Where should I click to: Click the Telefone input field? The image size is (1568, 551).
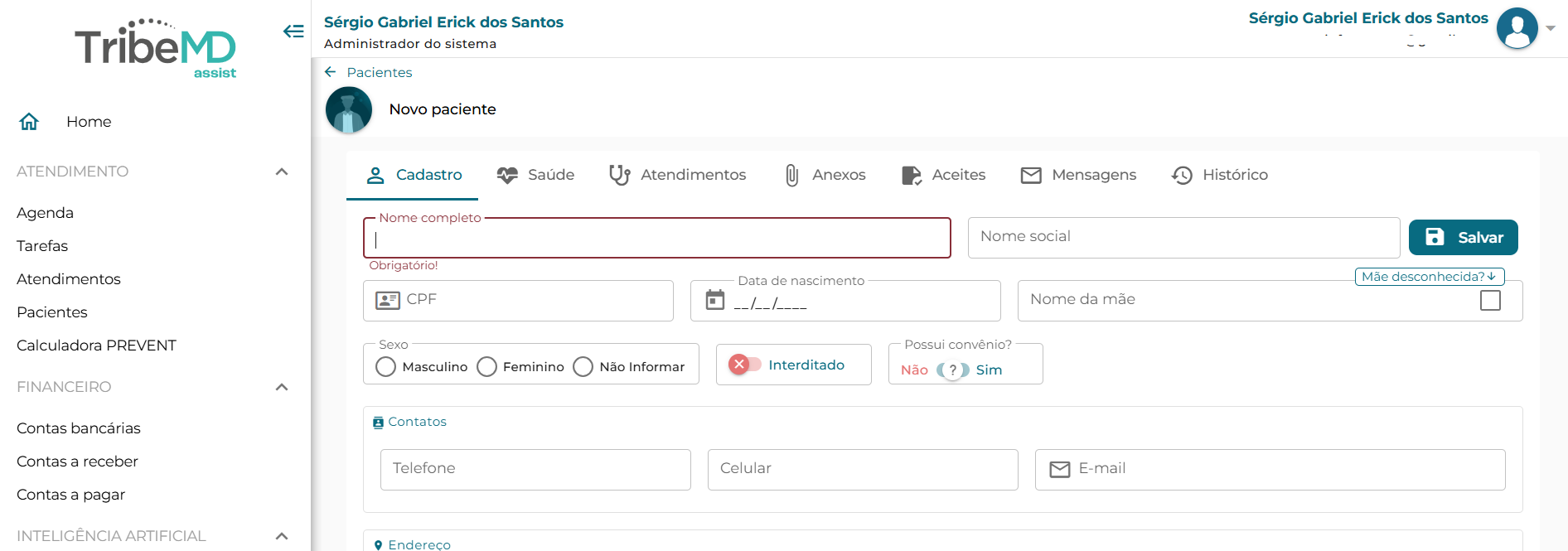point(535,470)
